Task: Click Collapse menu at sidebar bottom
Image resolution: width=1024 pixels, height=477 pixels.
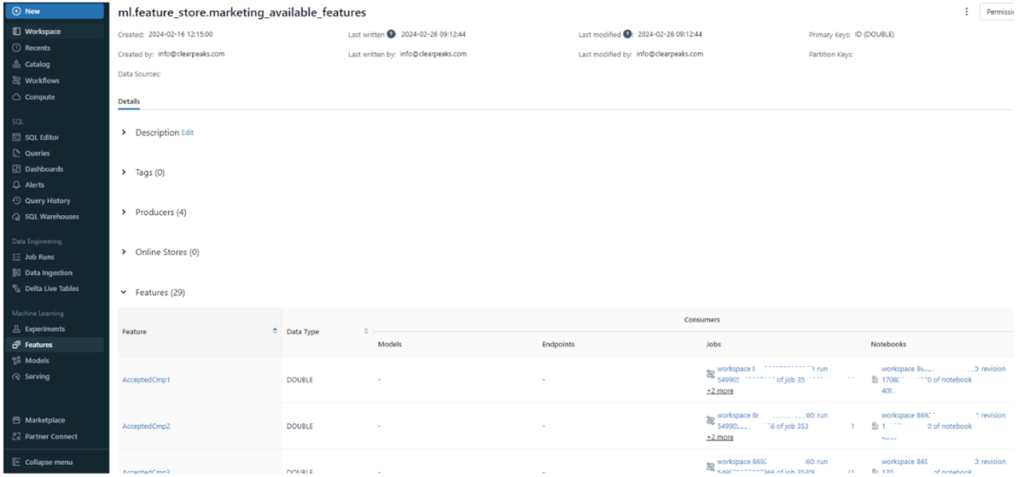Action: [48, 462]
